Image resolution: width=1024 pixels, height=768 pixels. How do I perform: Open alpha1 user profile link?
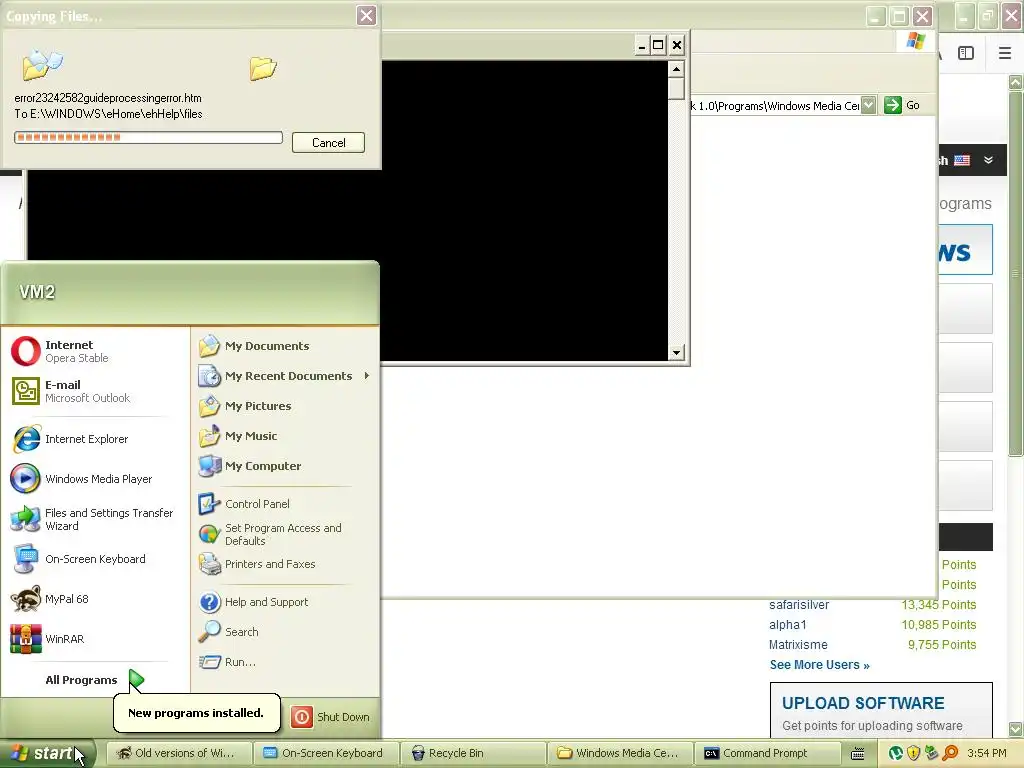point(788,625)
